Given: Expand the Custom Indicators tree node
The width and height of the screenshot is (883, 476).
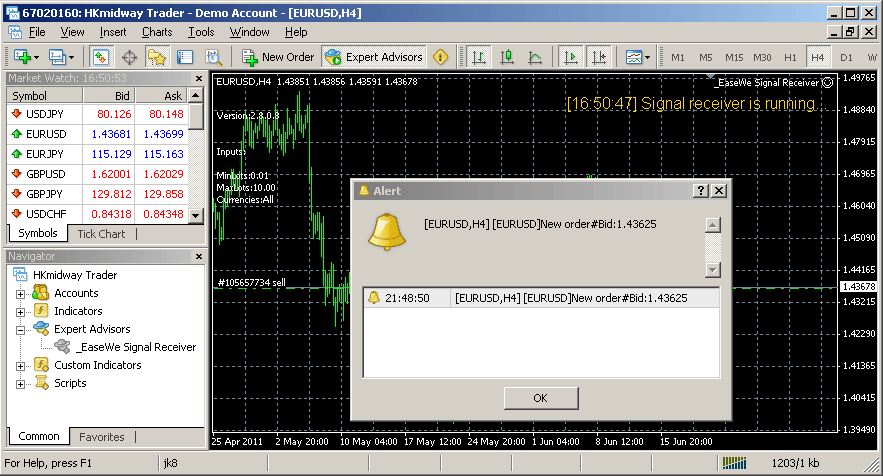Looking at the screenshot, I should pos(20,366).
